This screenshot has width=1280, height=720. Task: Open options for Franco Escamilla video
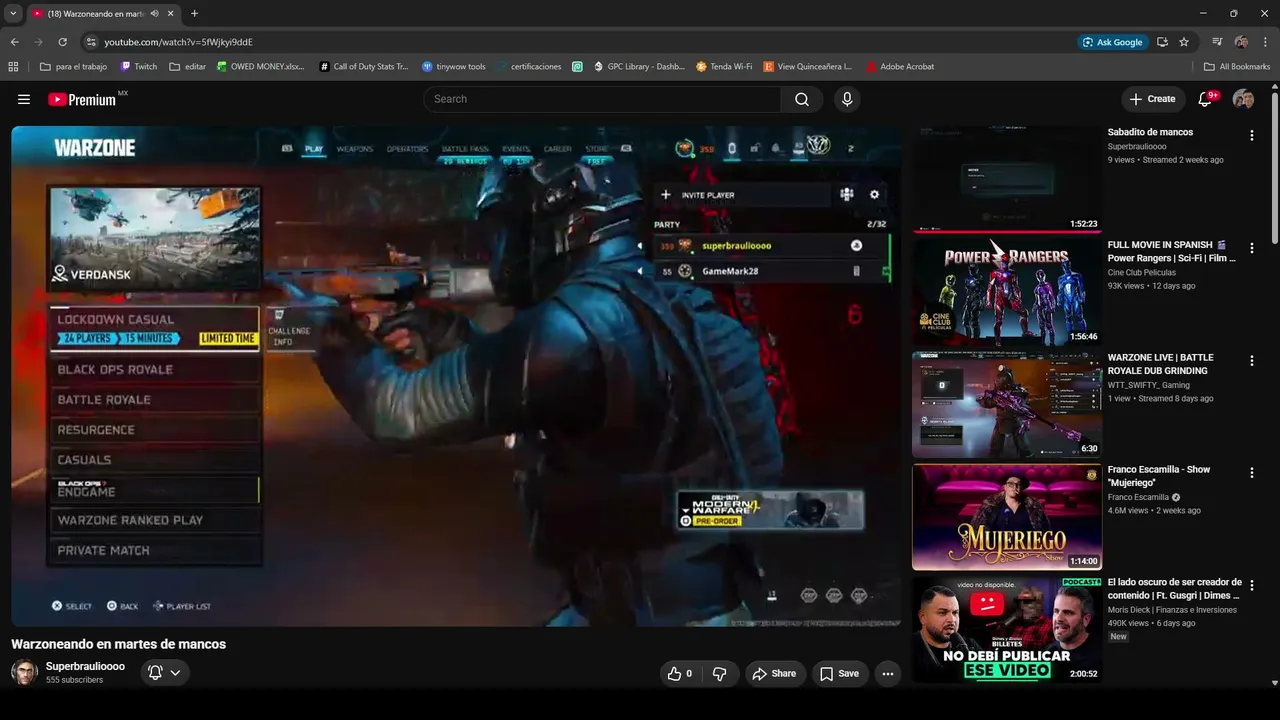tap(1252, 473)
